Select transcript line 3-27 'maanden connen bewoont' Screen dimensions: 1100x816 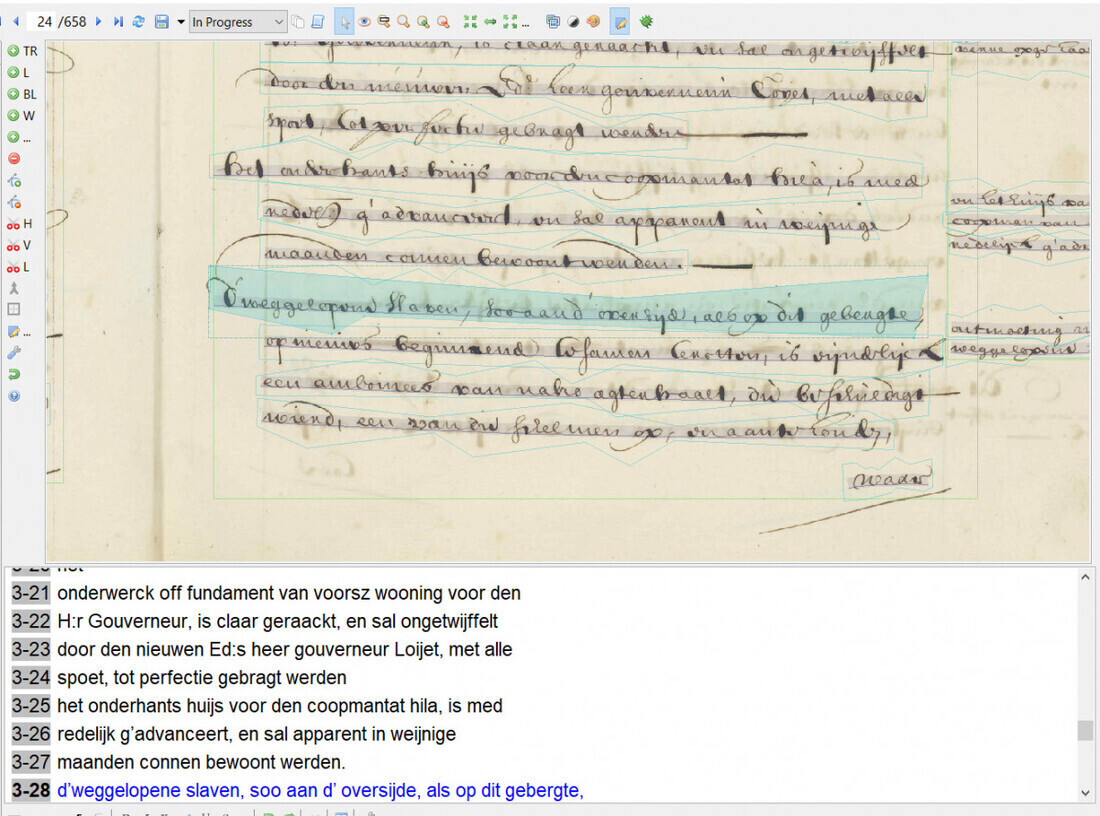(201, 761)
